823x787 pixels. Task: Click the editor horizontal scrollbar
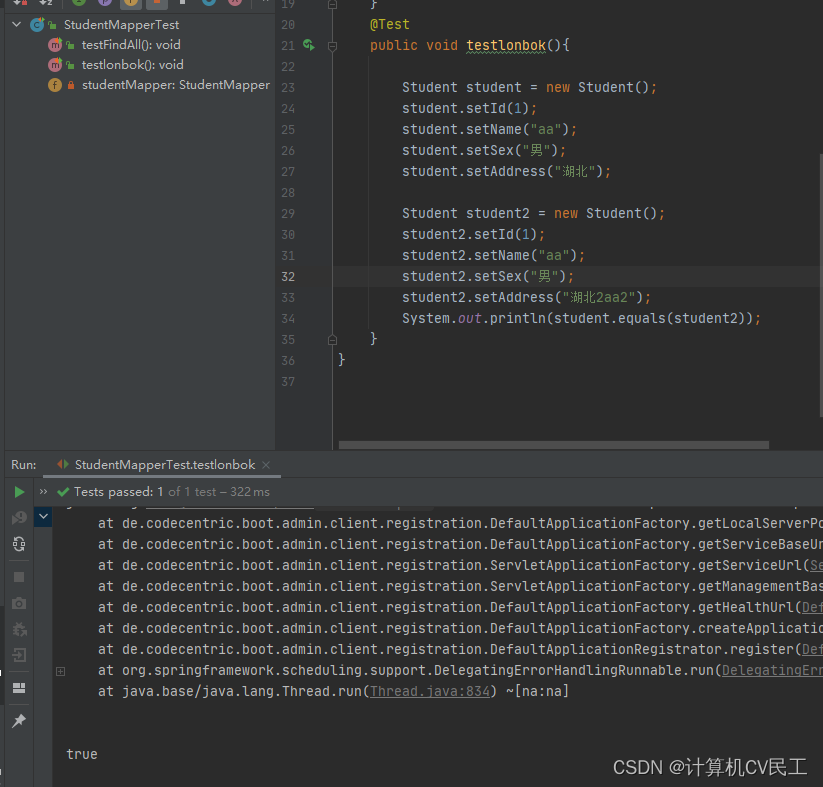coord(554,445)
